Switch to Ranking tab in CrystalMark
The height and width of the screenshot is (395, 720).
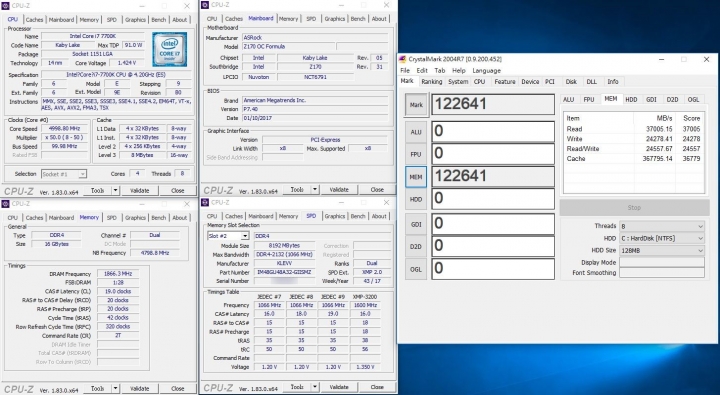point(432,82)
